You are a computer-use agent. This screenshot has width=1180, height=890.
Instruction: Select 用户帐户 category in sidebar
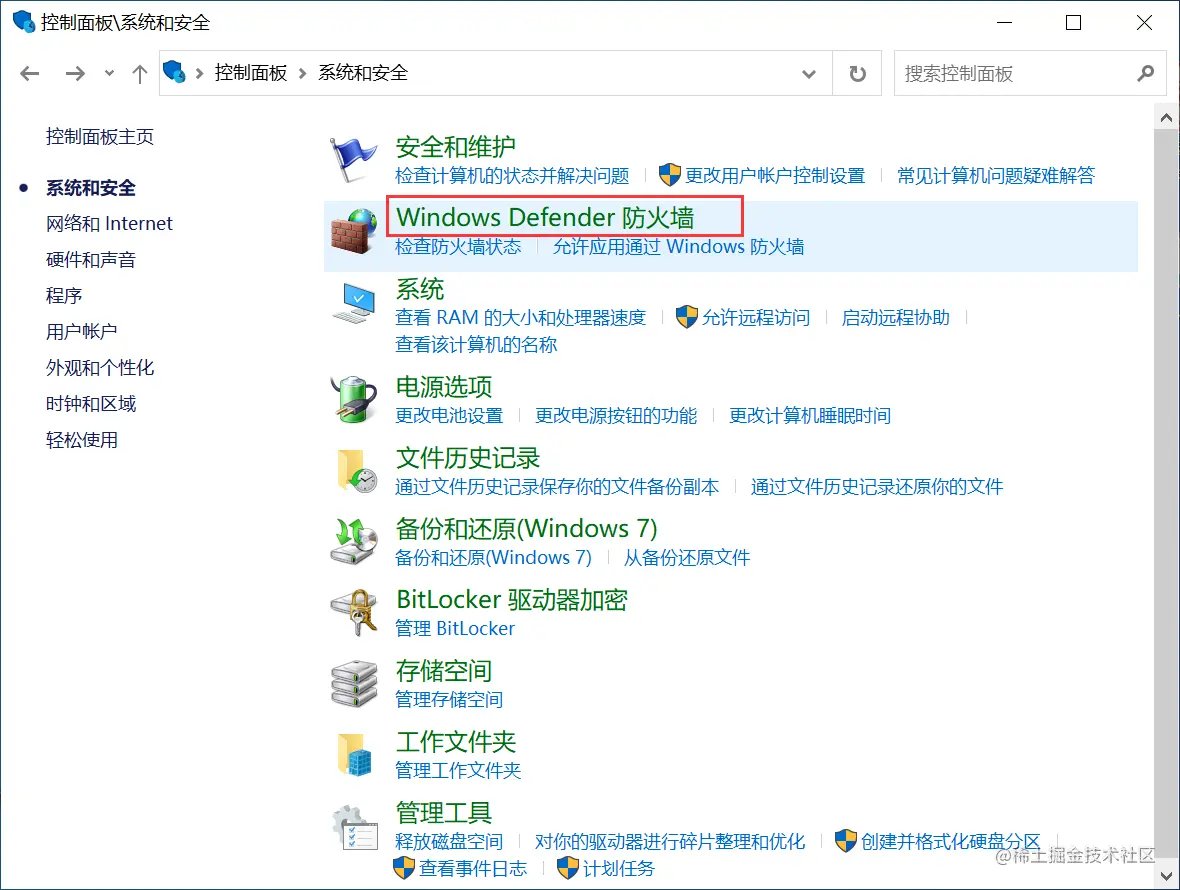click(x=81, y=332)
